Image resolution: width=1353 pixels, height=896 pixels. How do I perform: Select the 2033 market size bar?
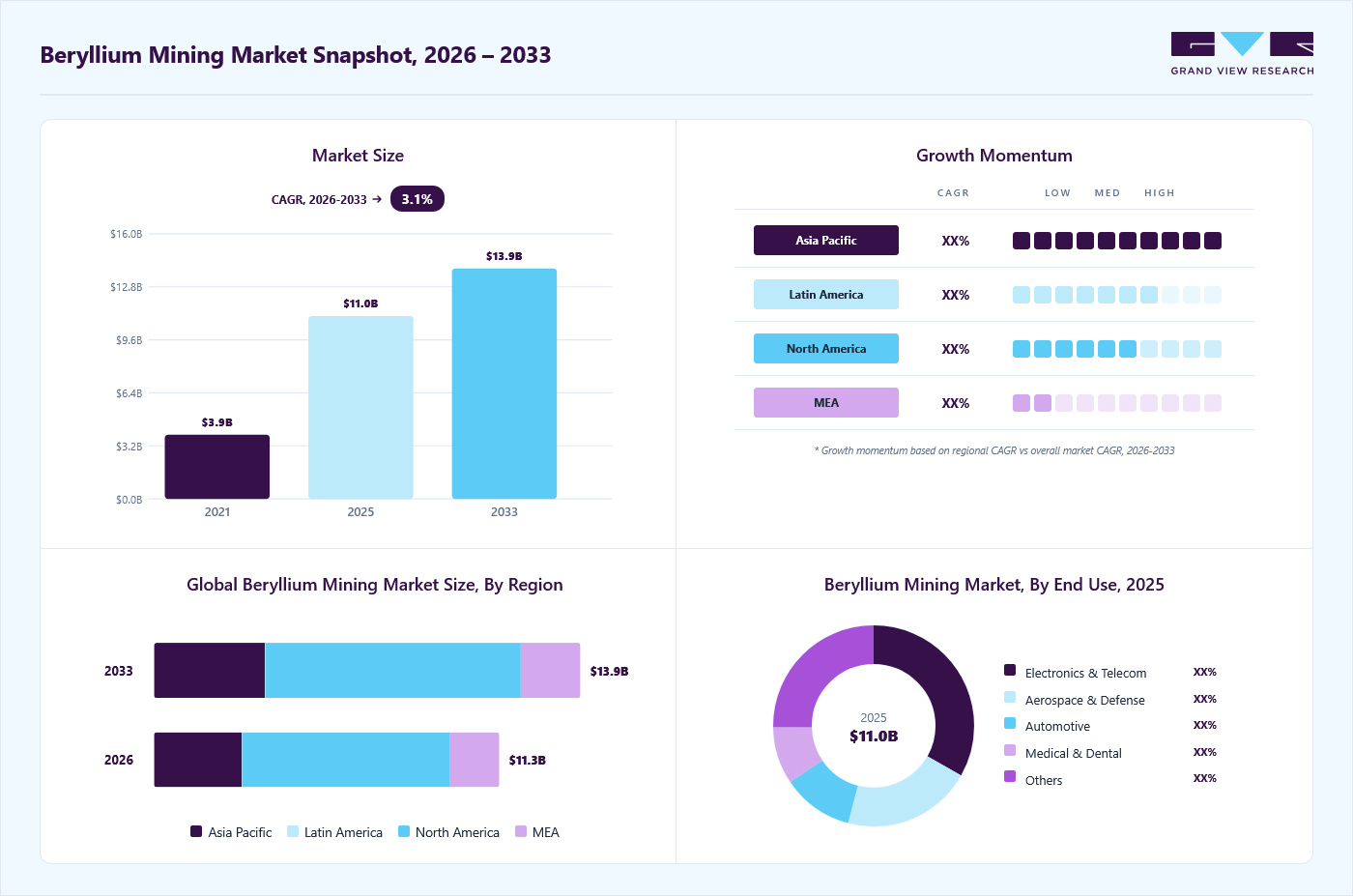pyautogui.click(x=504, y=384)
